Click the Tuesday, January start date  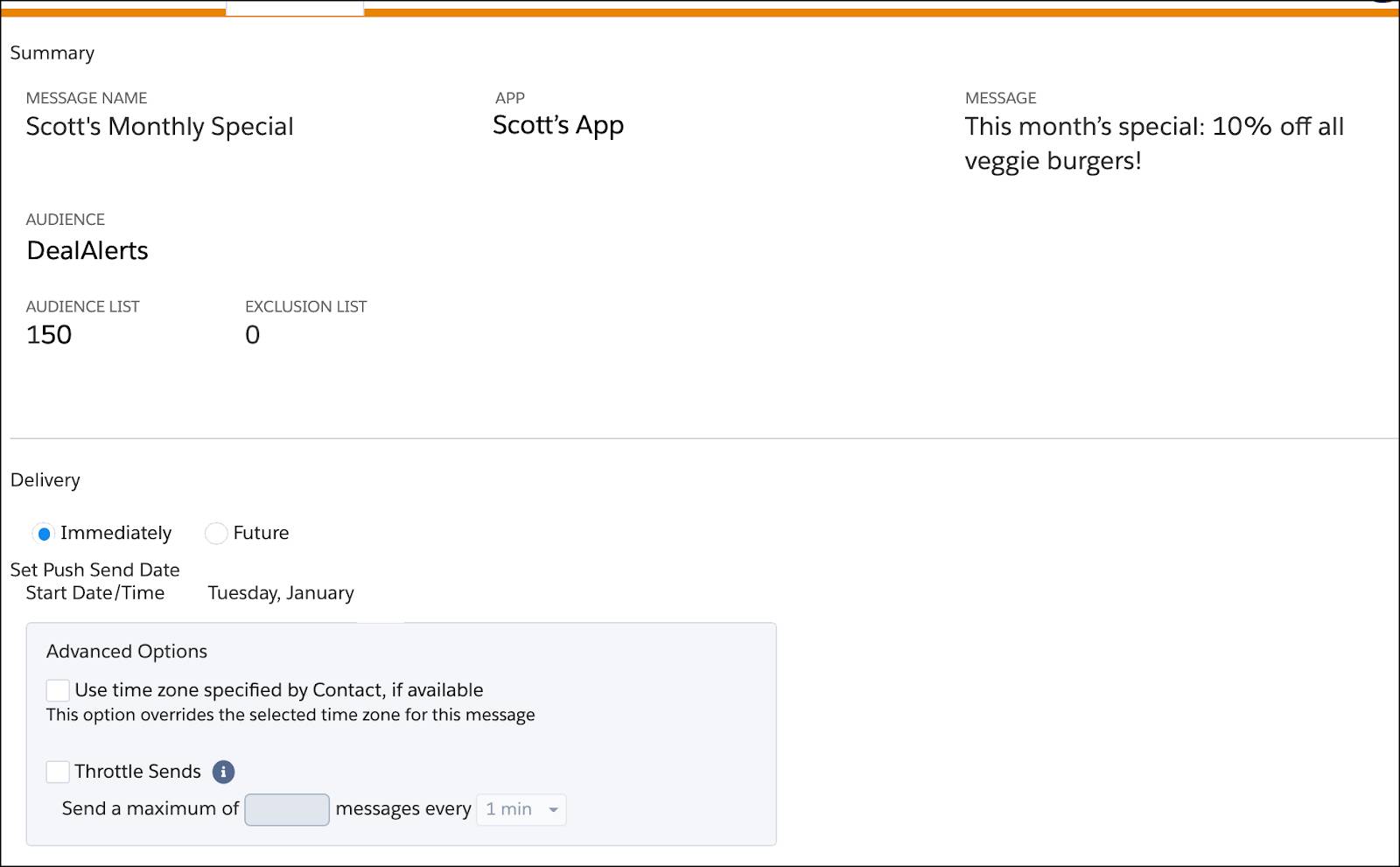tap(281, 593)
